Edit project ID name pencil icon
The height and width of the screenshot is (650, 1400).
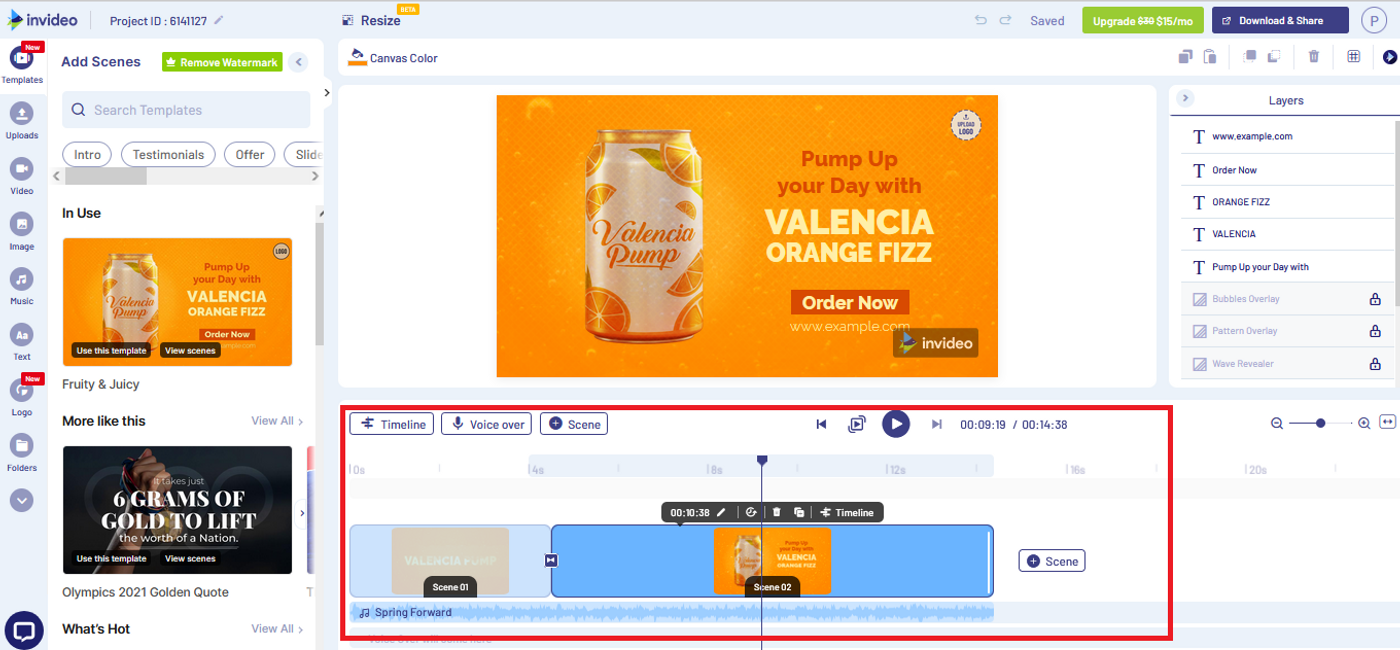(219, 21)
